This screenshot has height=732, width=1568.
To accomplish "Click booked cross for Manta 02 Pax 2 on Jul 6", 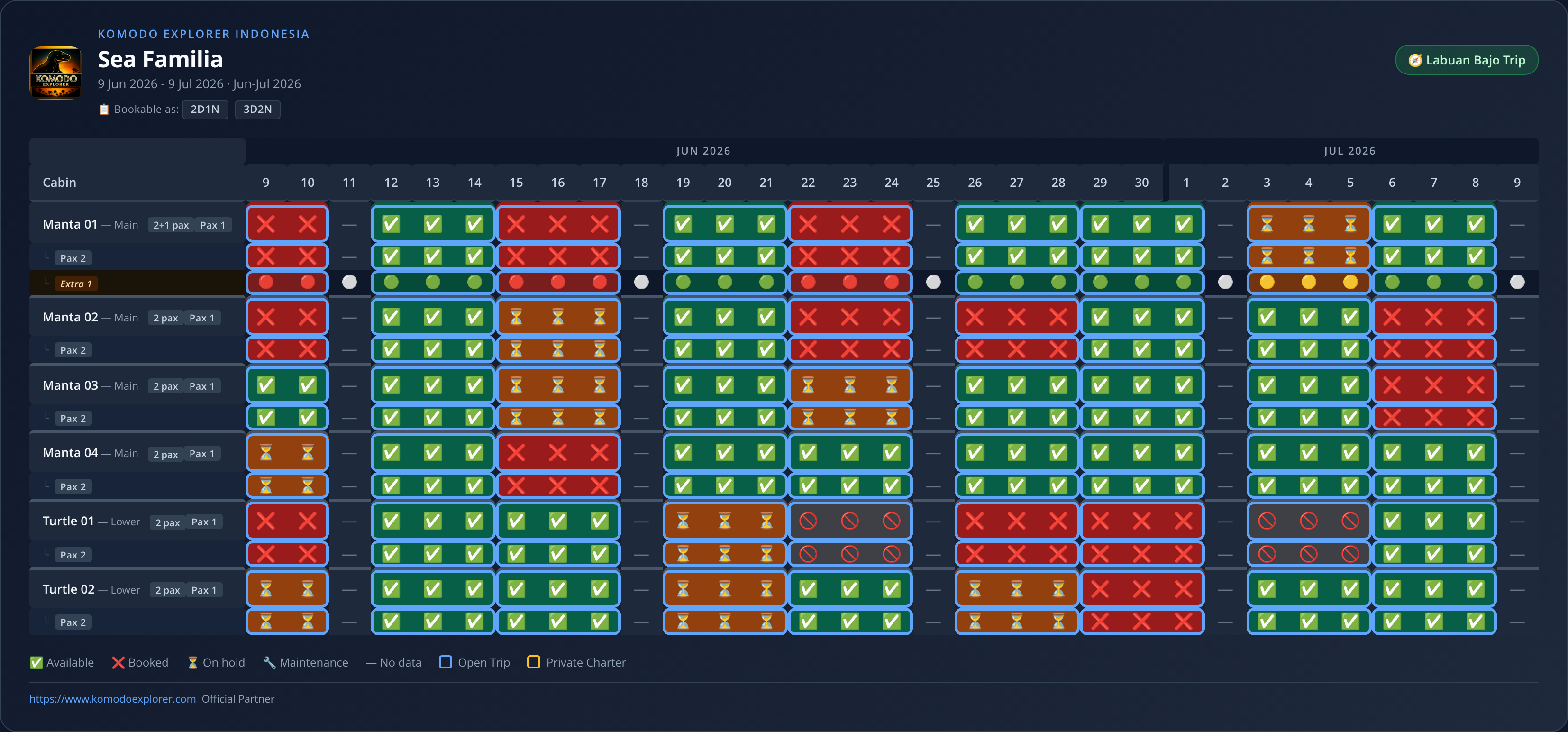I will (x=1392, y=349).
